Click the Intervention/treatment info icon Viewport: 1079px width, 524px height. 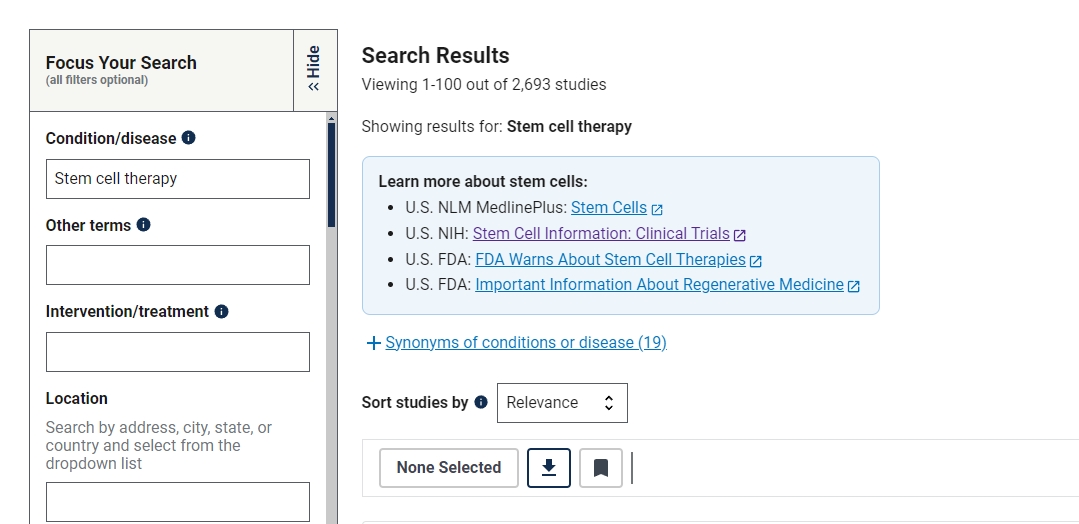(222, 311)
